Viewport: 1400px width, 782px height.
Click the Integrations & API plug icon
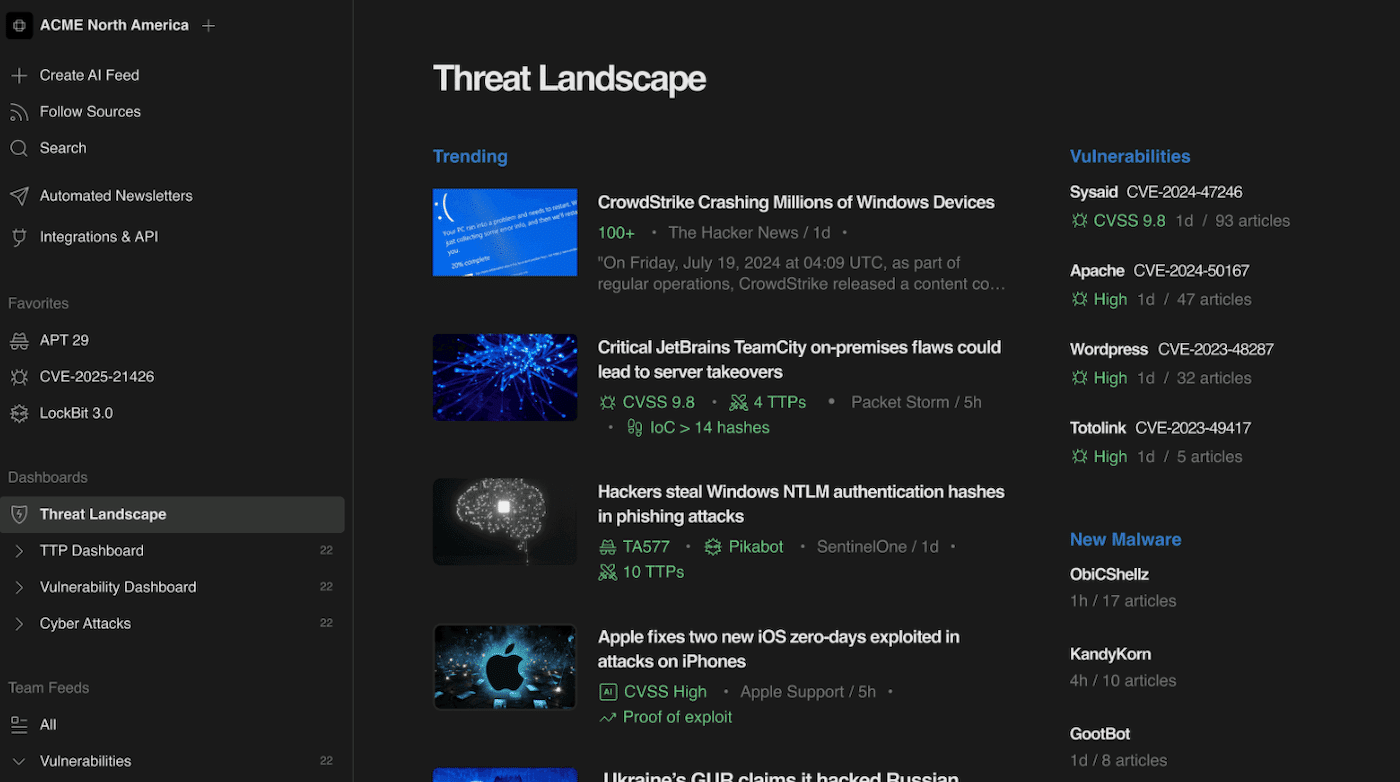19,237
